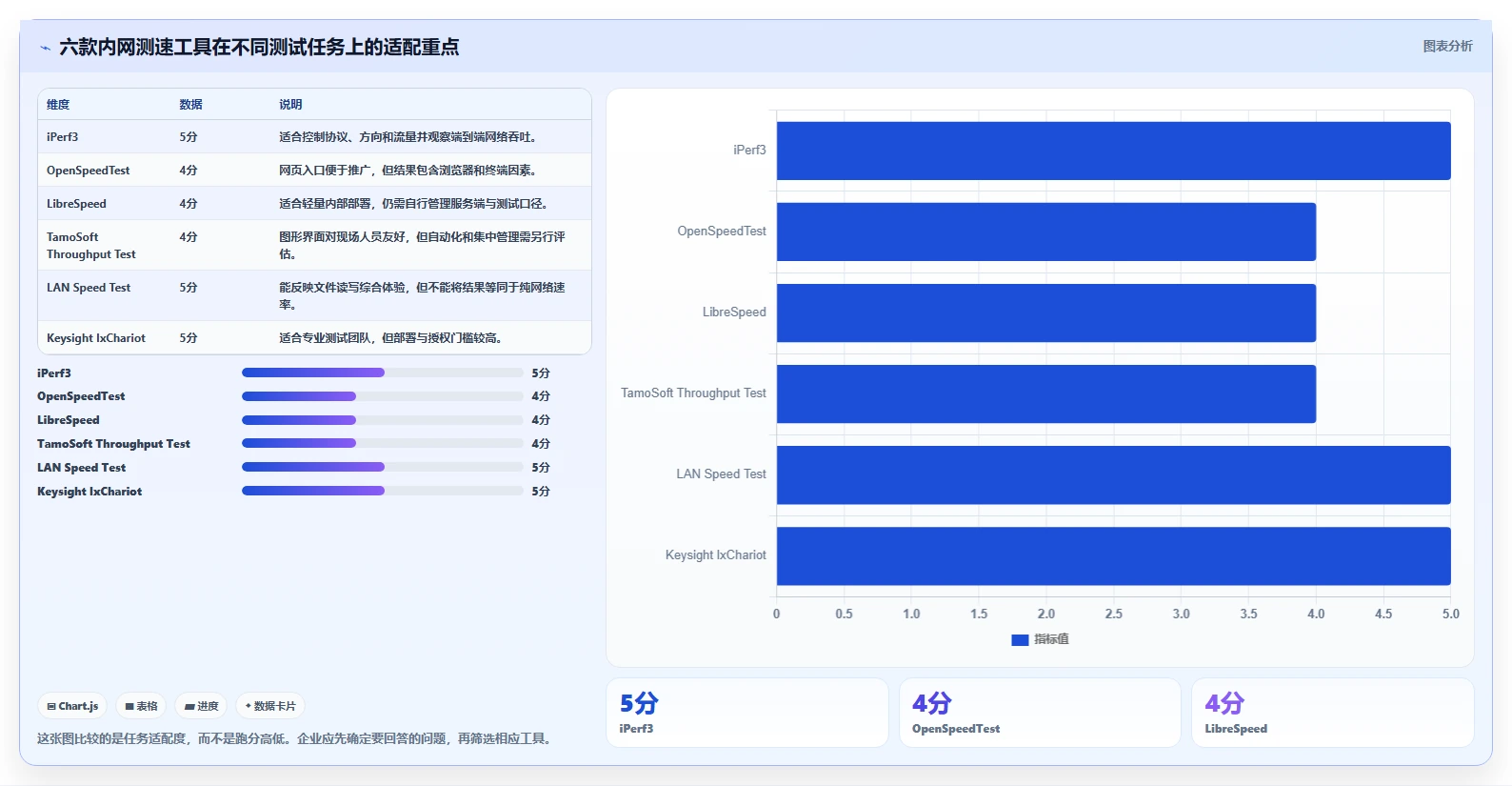
Task: Click the LibreSpeed description about 轻量内部部署
Action: (x=415, y=204)
